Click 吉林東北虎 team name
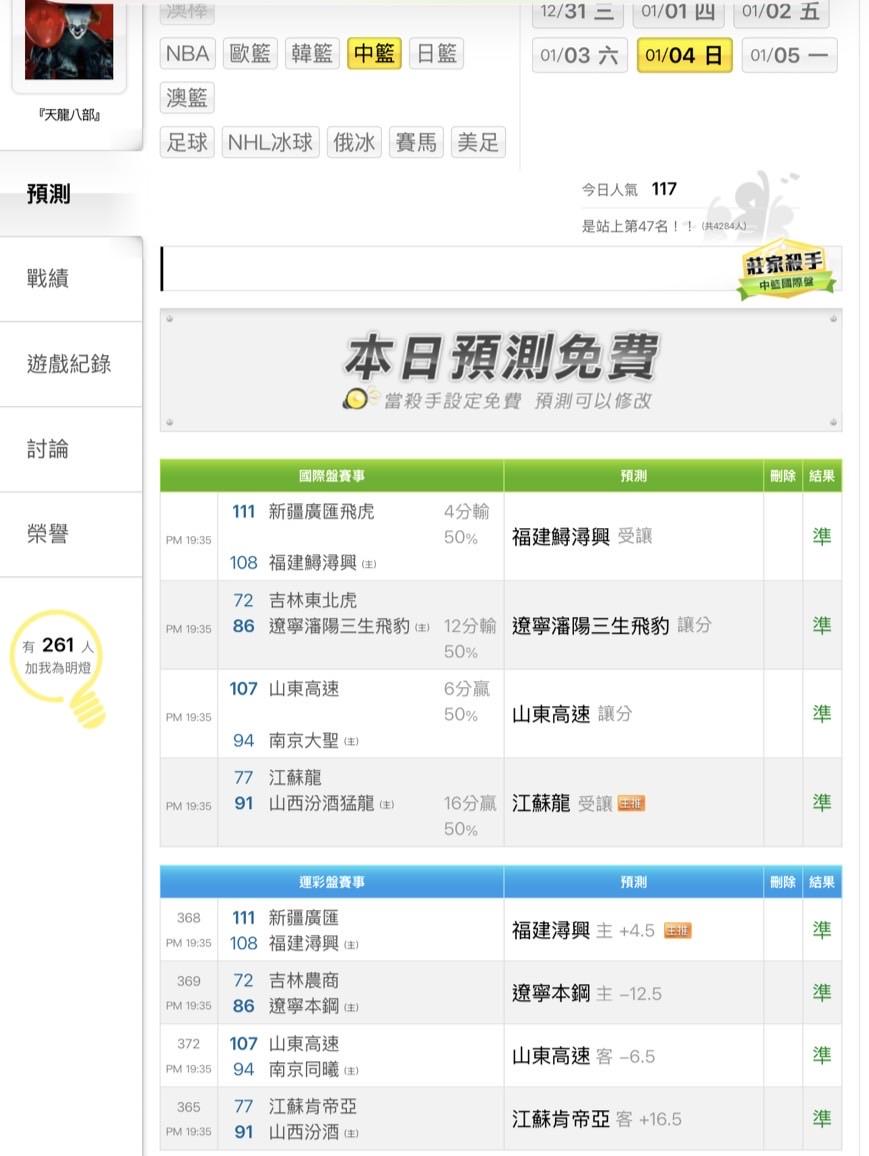This screenshot has height=1156, width=869. click(313, 600)
